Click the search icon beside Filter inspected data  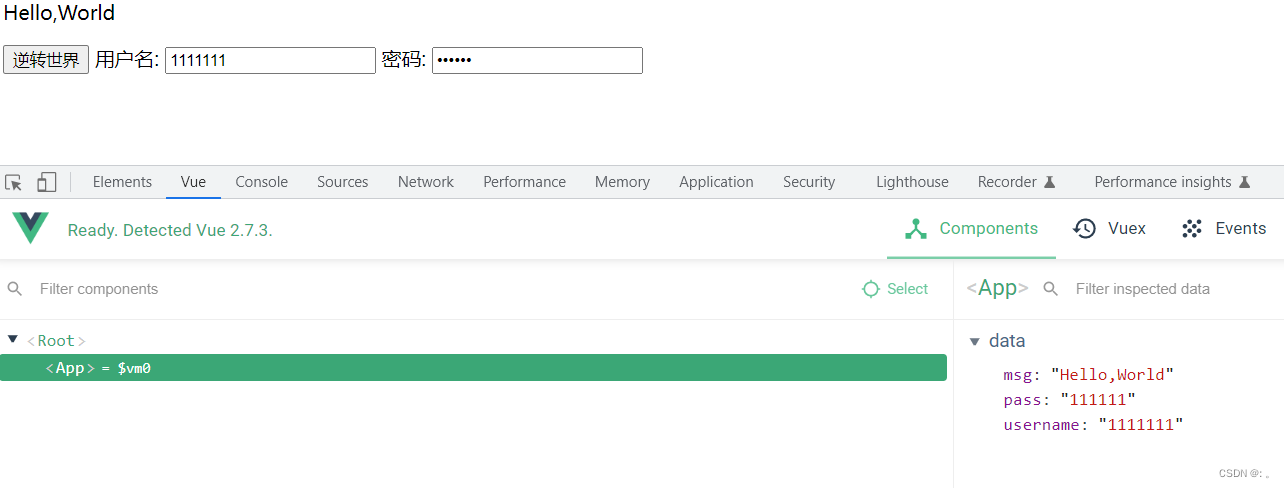1051,289
